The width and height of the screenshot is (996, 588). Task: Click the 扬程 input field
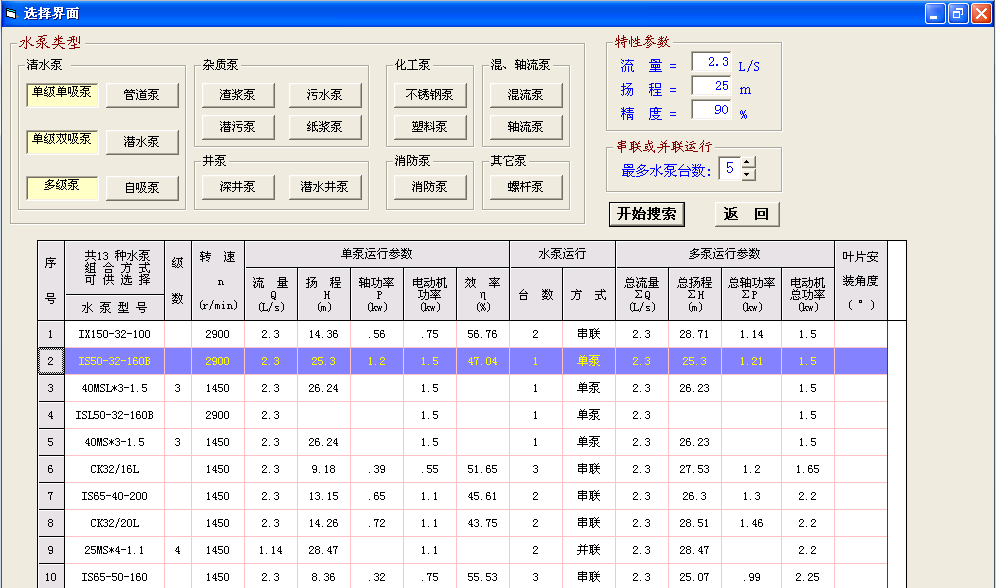point(711,86)
